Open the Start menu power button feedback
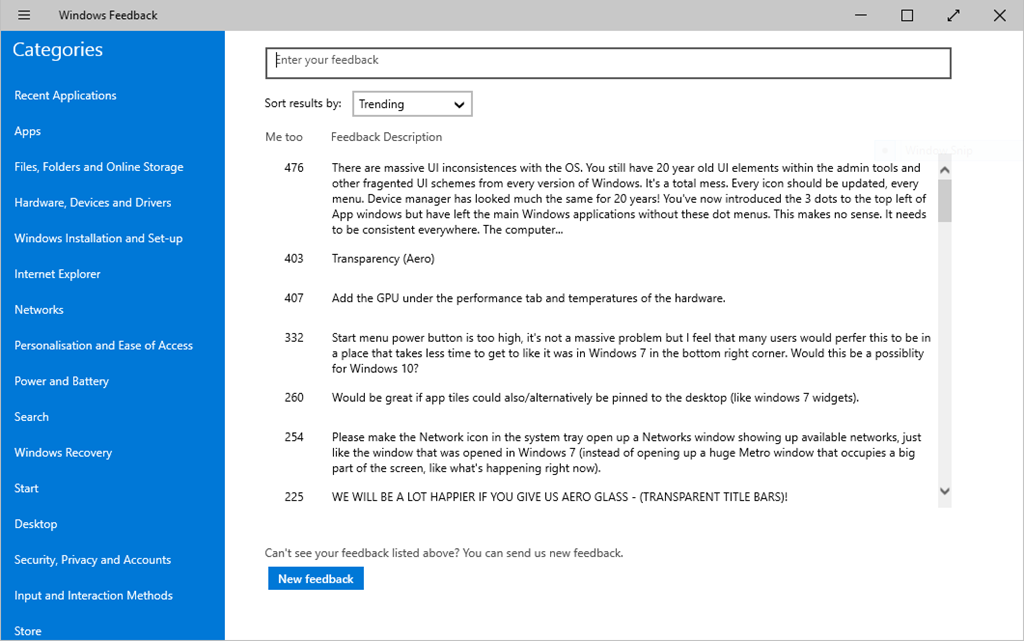 [631, 353]
